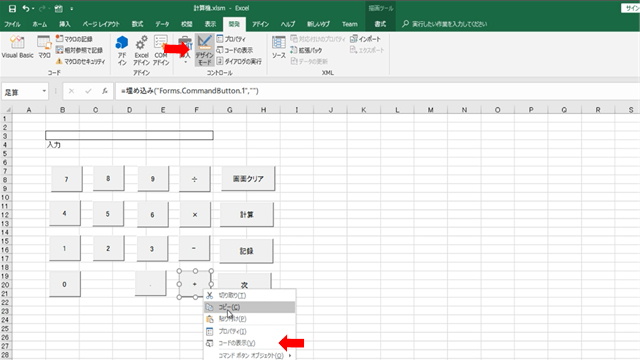The image size is (640, 360).
Task: Start マクロの記録 (Record Macro)
Action: point(74,39)
